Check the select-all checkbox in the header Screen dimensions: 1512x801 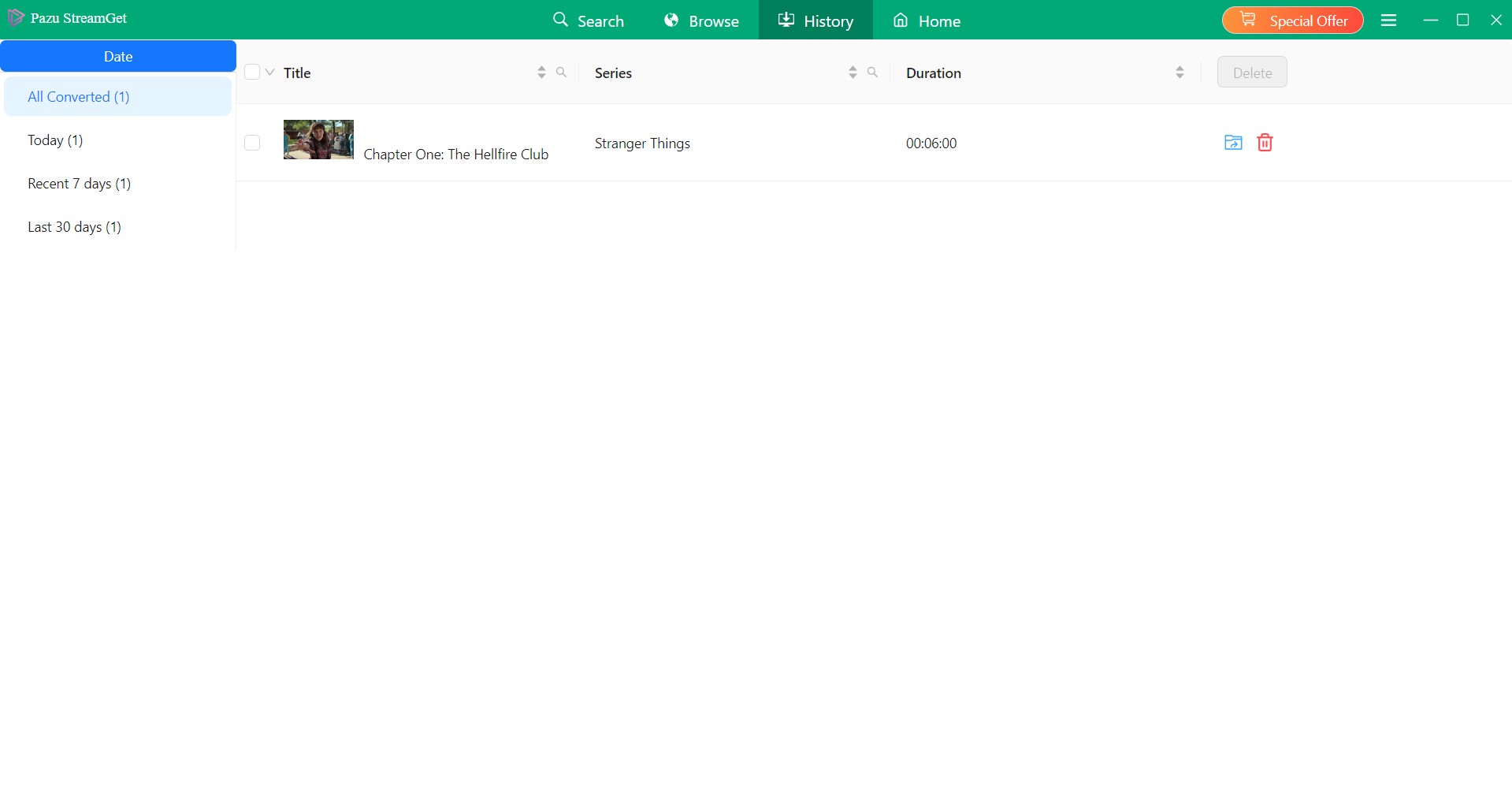[252, 72]
